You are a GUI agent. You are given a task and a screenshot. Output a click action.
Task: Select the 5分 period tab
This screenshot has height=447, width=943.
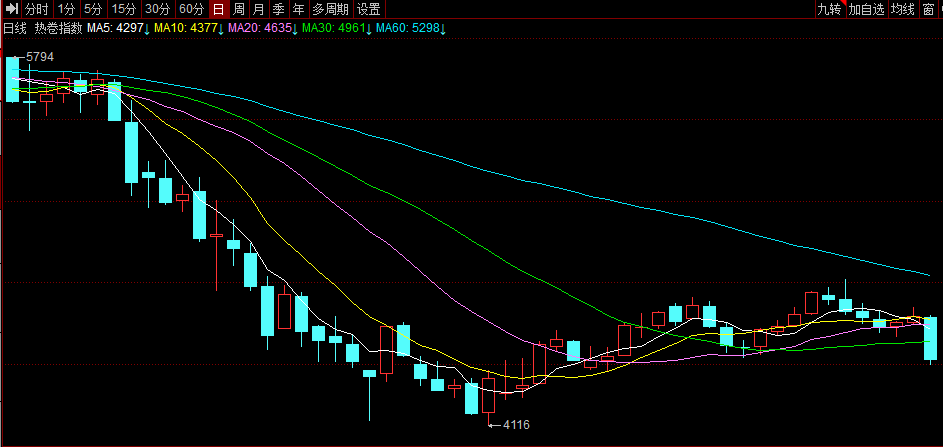pyautogui.click(x=93, y=8)
